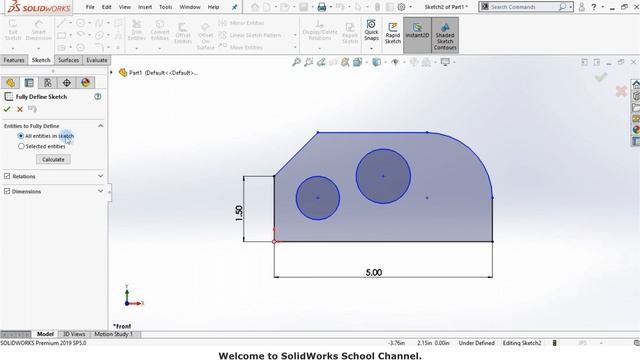Switch to the Evaluate tab
Image resolution: width=640 pixels, height=360 pixels.
tap(97, 60)
